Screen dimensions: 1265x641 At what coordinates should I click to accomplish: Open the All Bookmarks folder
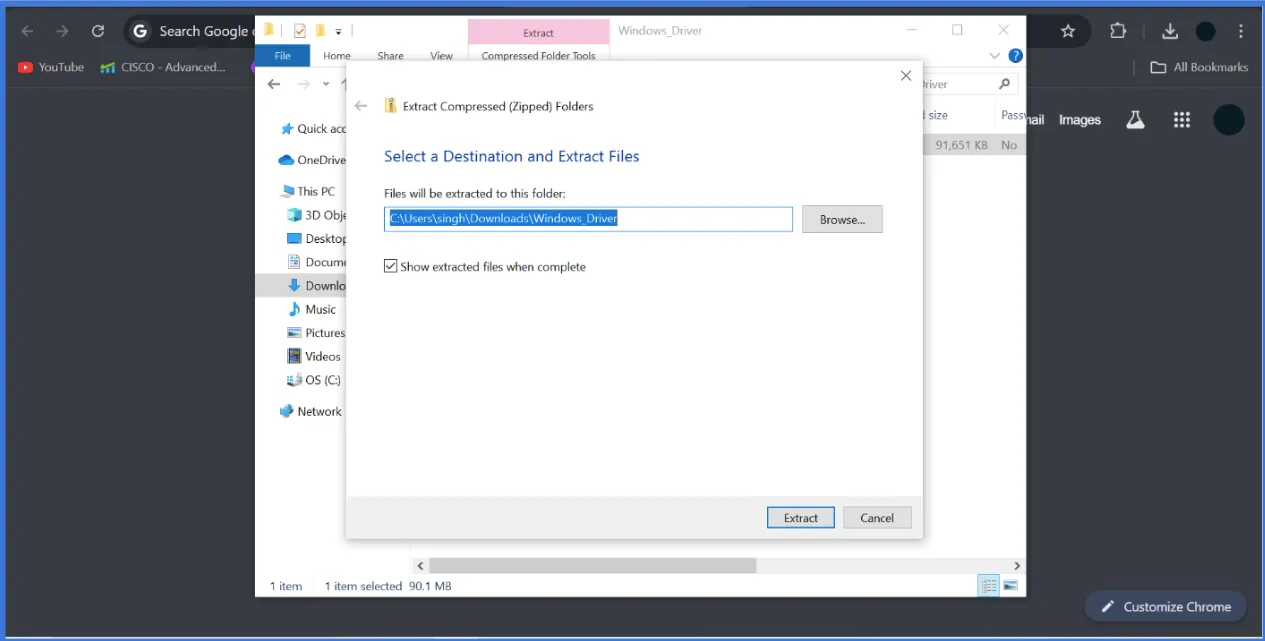pyautogui.click(x=1199, y=67)
